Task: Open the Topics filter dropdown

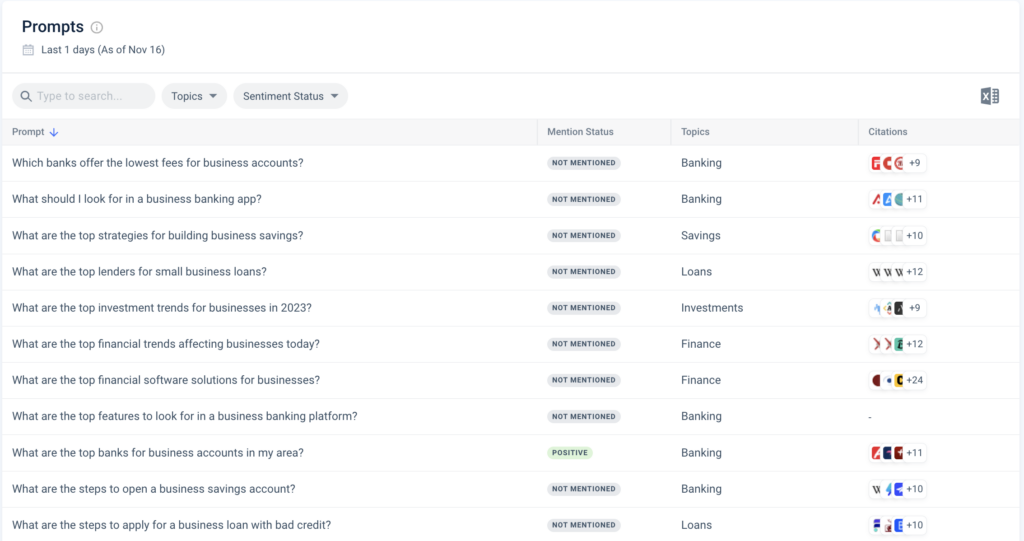Action: tap(193, 96)
